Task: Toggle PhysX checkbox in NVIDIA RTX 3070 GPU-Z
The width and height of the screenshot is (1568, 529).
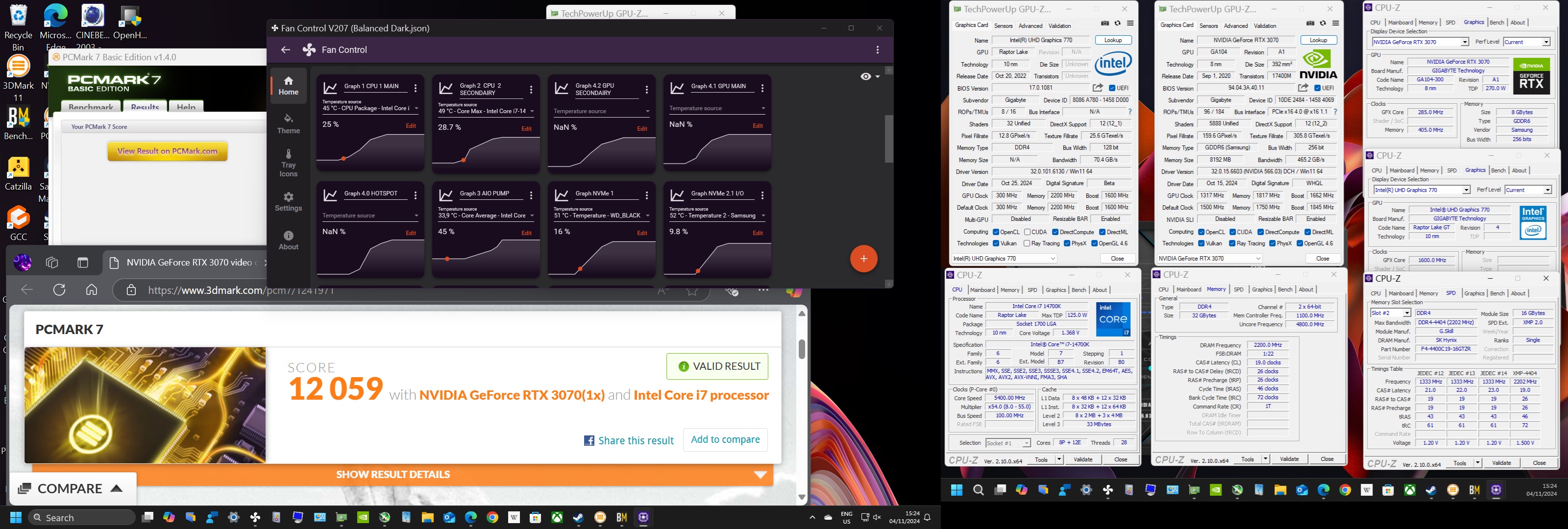Action: pyautogui.click(x=1272, y=243)
